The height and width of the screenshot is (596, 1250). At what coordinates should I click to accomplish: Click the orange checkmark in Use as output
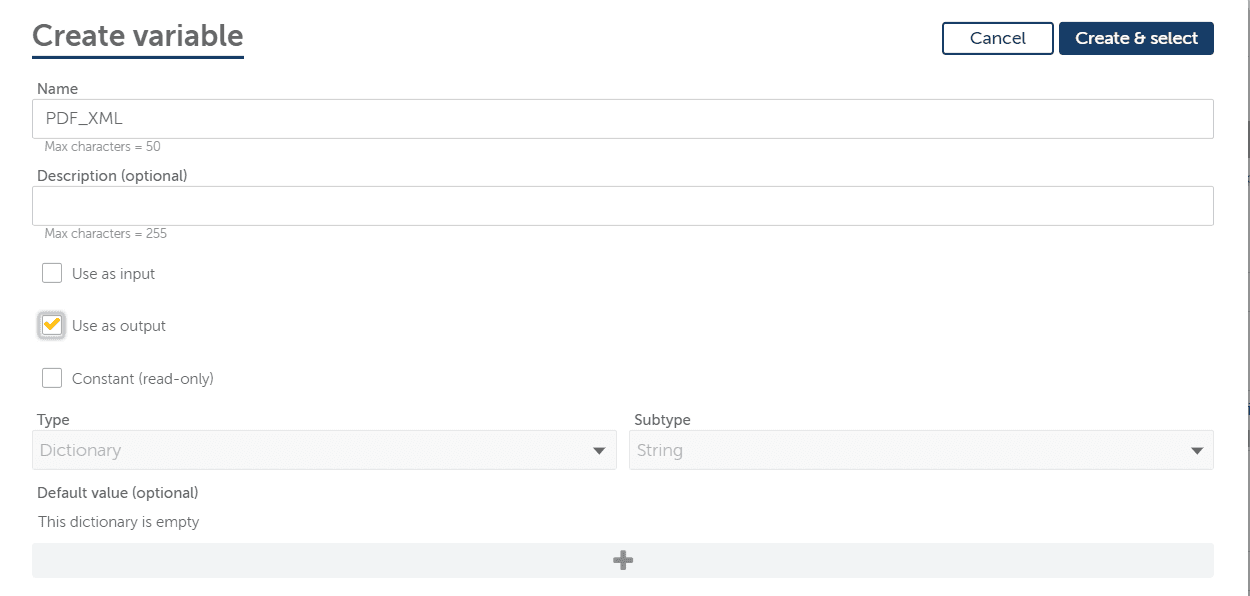(x=51, y=325)
